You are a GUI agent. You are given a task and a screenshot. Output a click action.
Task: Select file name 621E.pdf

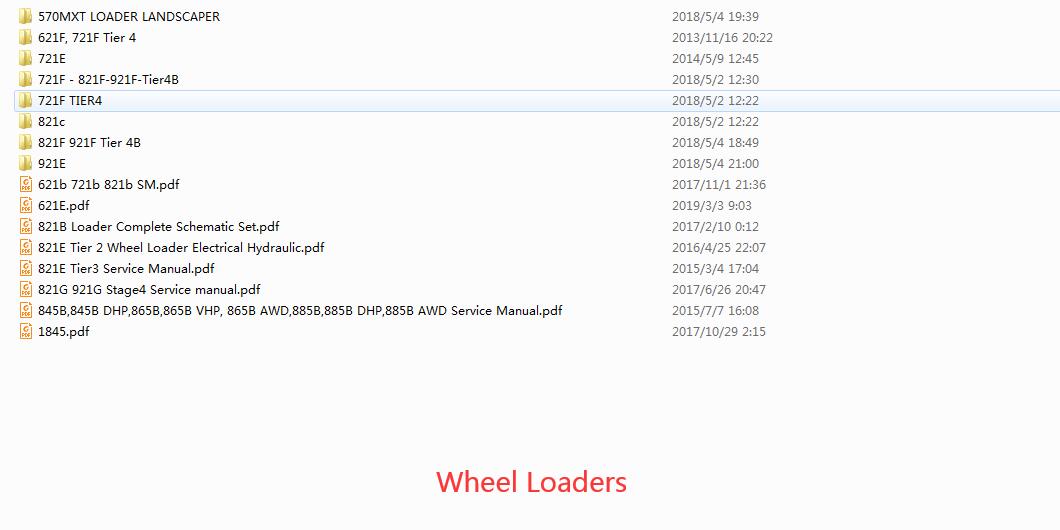(64, 205)
